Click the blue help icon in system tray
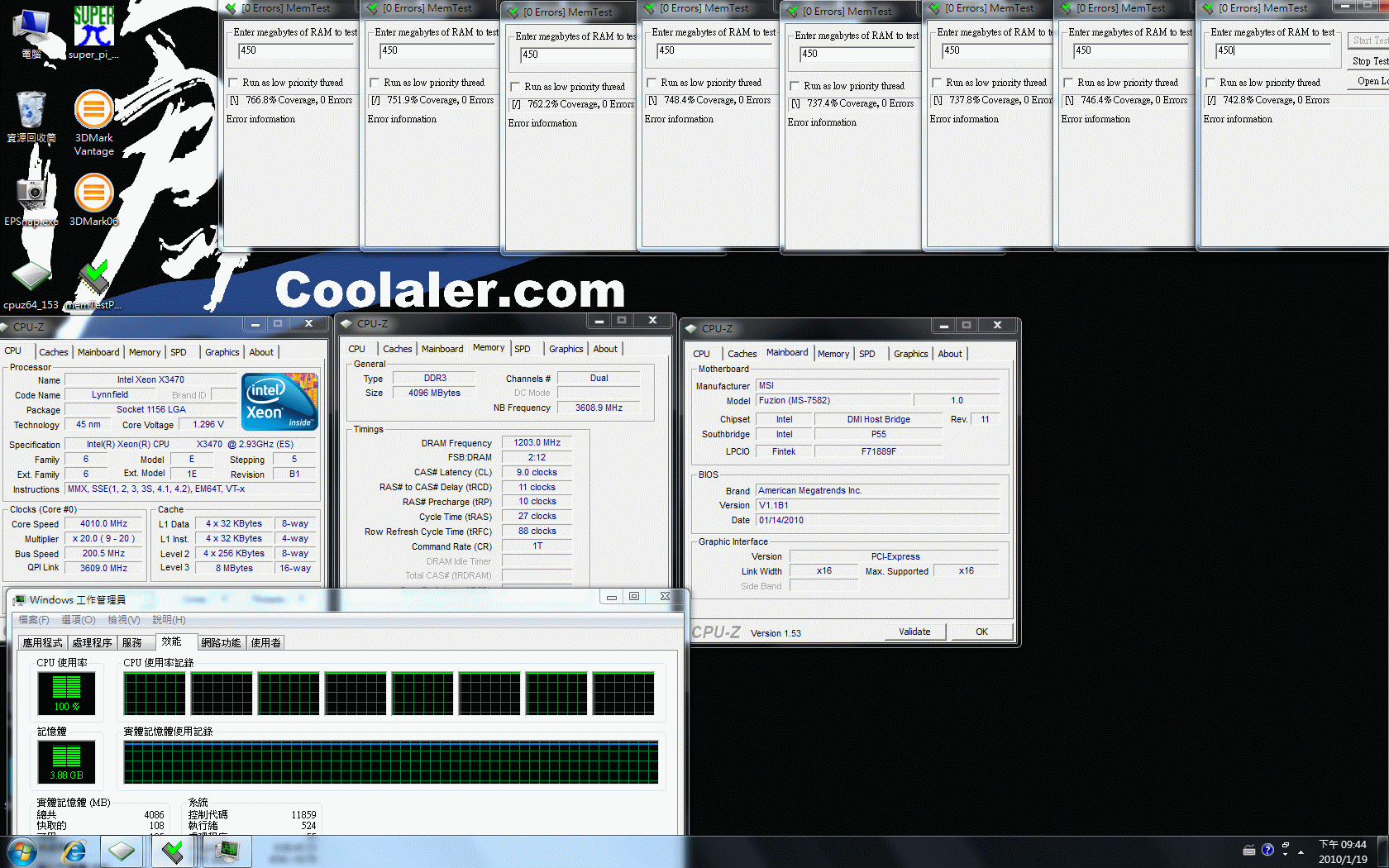Viewport: 1389px width, 868px height. tap(1267, 850)
